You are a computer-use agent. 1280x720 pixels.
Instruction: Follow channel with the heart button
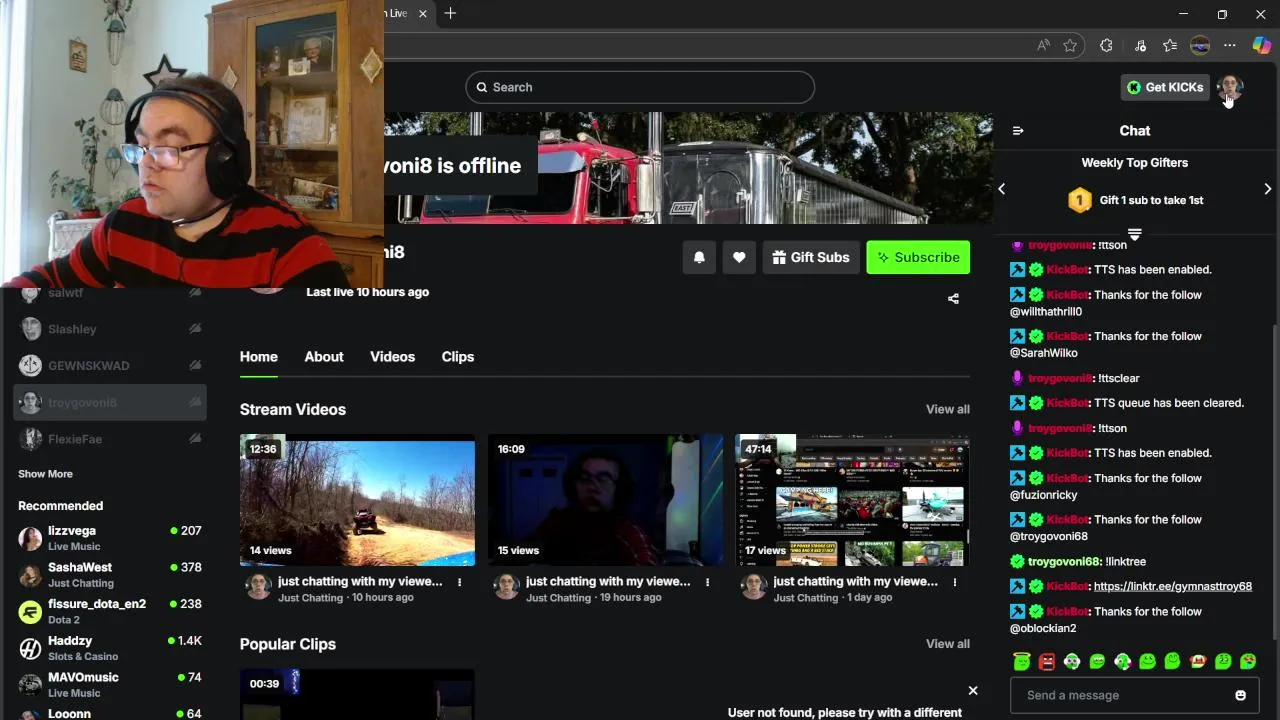(739, 257)
